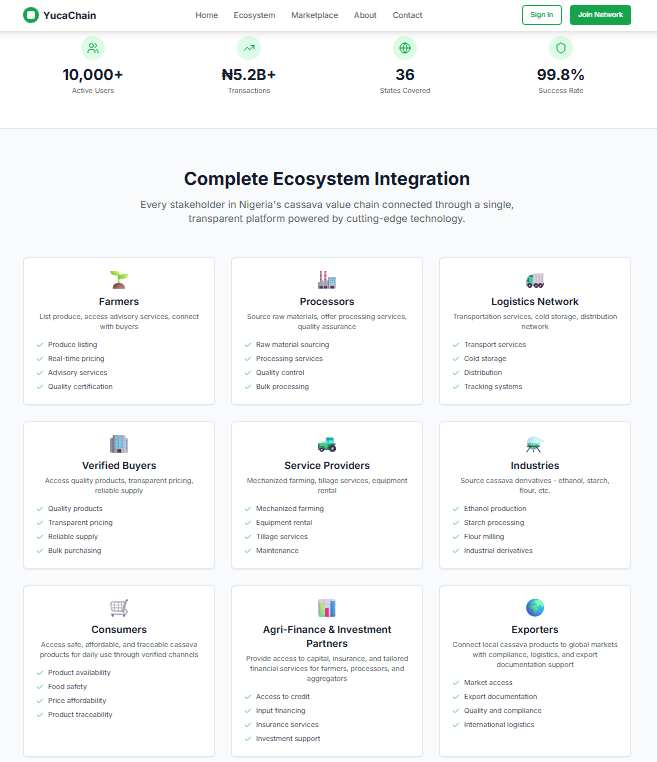This screenshot has width=657, height=762.
Task: Click the YucaChain logo icon
Action: 31,15
